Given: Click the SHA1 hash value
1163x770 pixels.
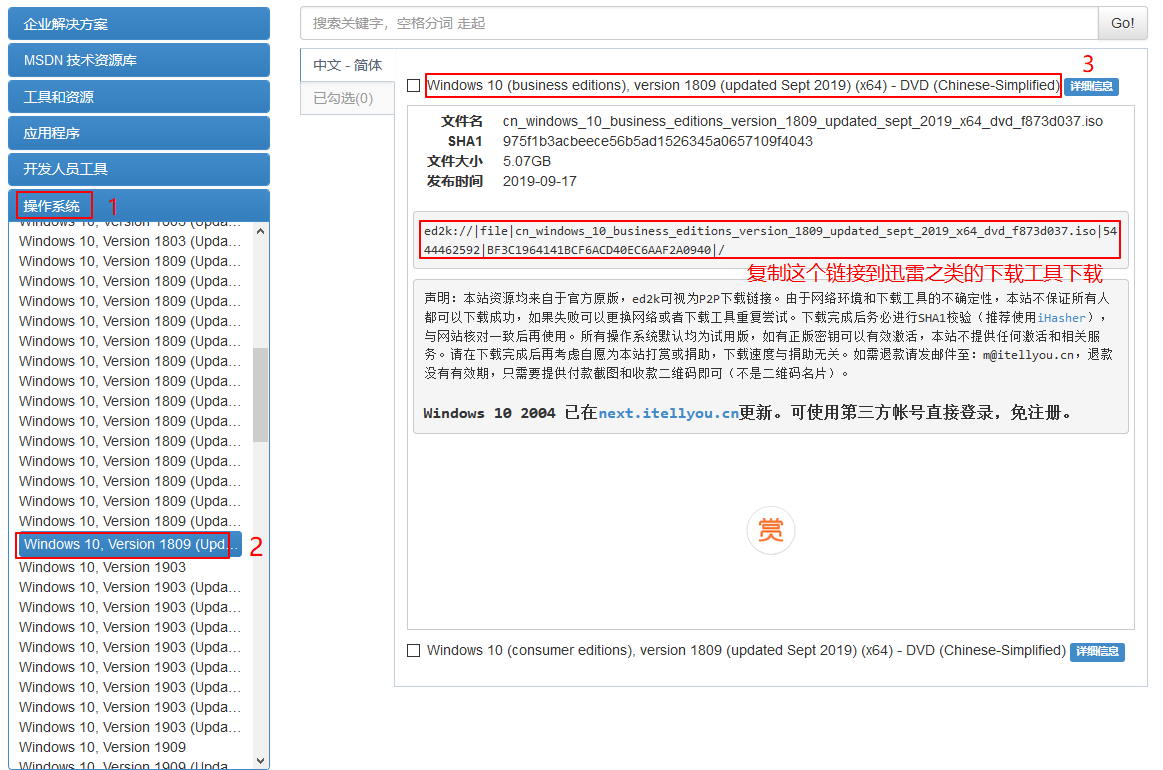Looking at the screenshot, I should pyautogui.click(x=658, y=141).
